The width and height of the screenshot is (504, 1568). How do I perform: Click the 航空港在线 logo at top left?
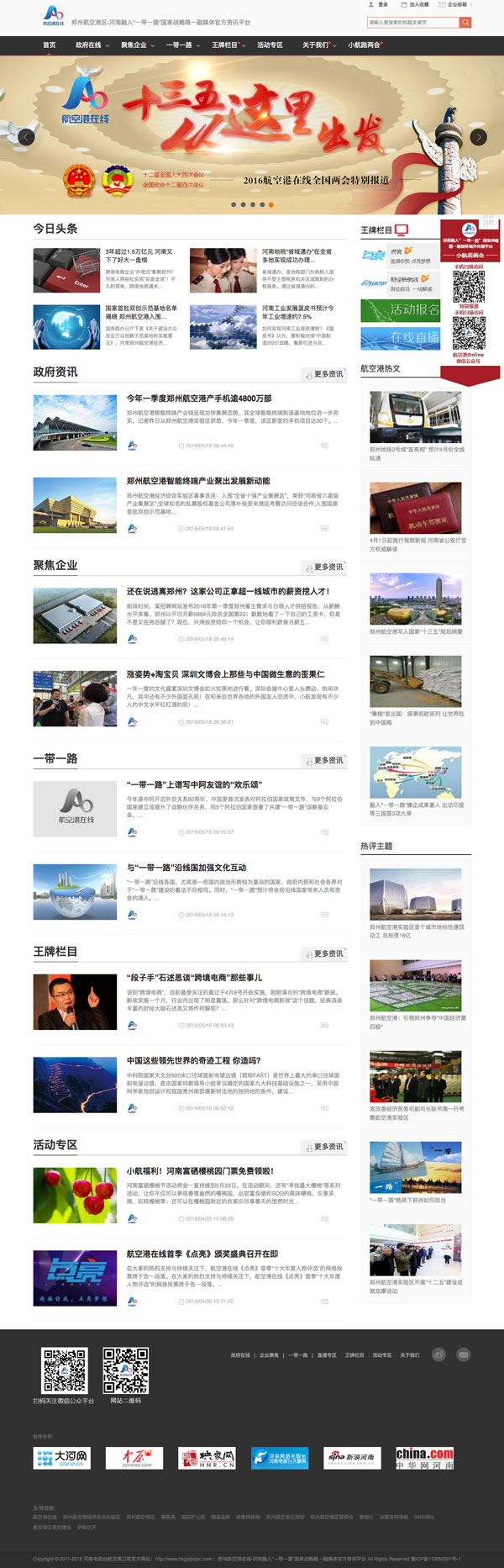[53, 15]
